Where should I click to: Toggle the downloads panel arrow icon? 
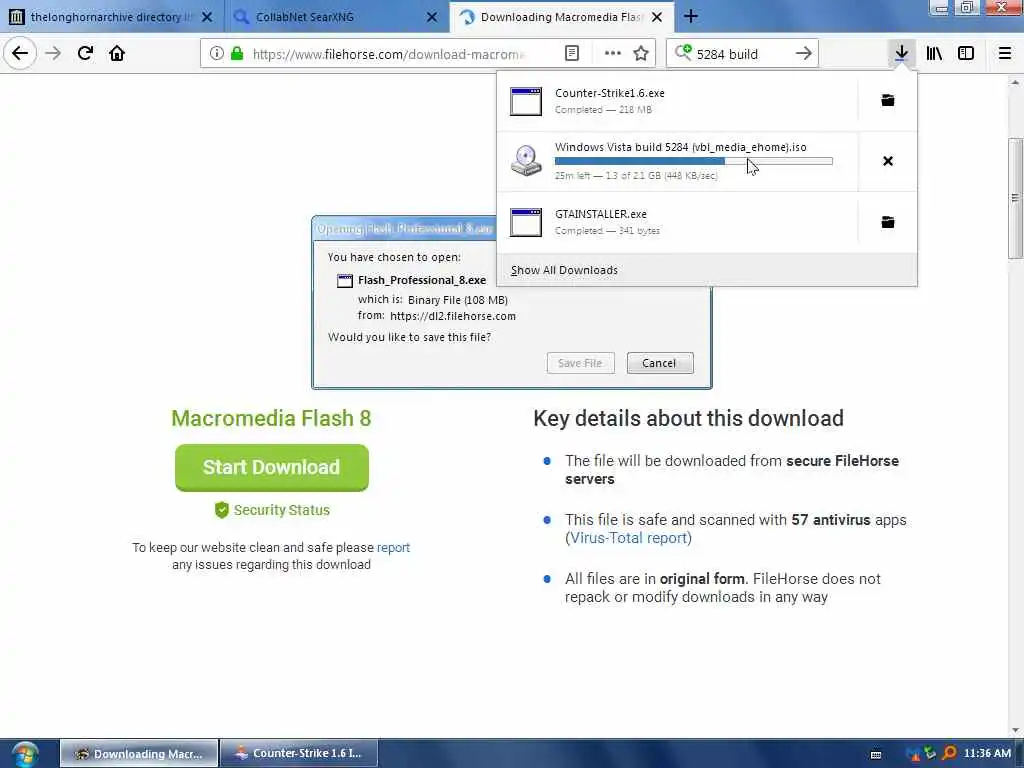901,54
